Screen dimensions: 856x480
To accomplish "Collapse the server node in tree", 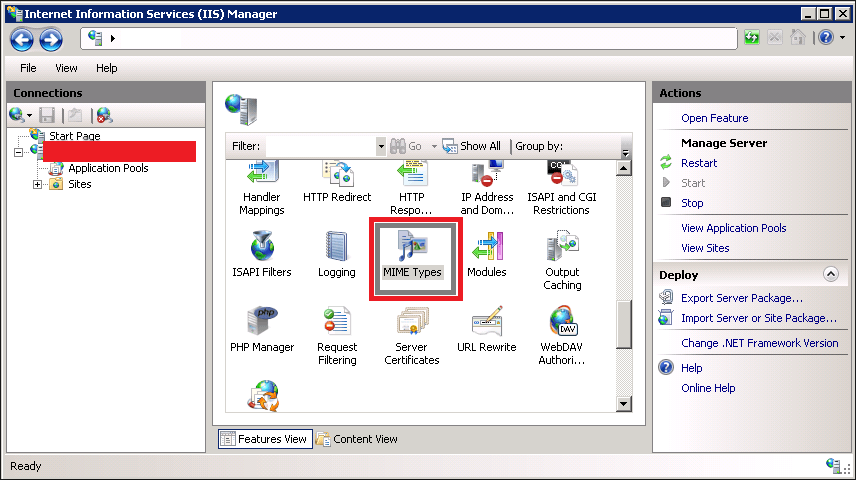I will [x=19, y=152].
